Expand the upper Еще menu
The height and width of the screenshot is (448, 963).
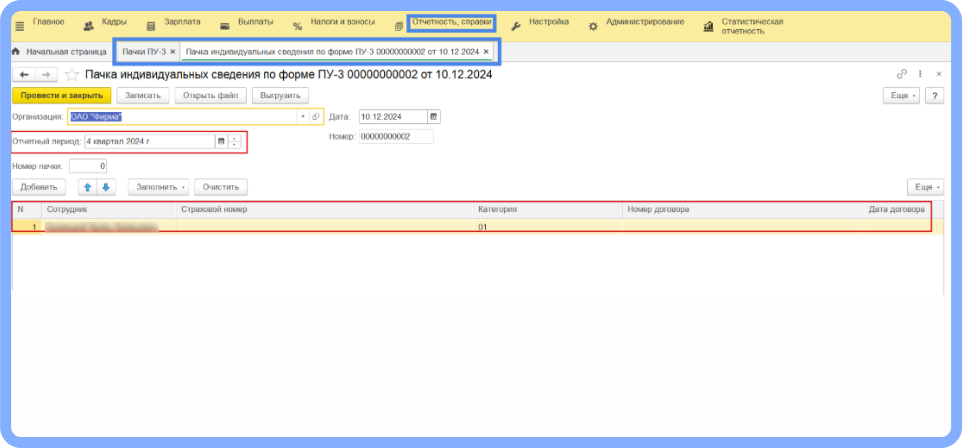coord(900,95)
